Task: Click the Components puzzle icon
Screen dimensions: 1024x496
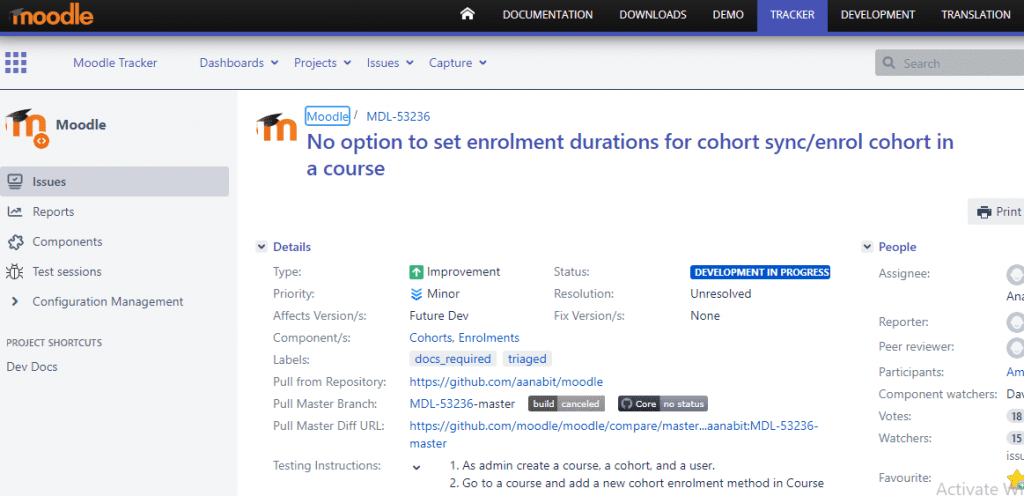Action: click(14, 241)
